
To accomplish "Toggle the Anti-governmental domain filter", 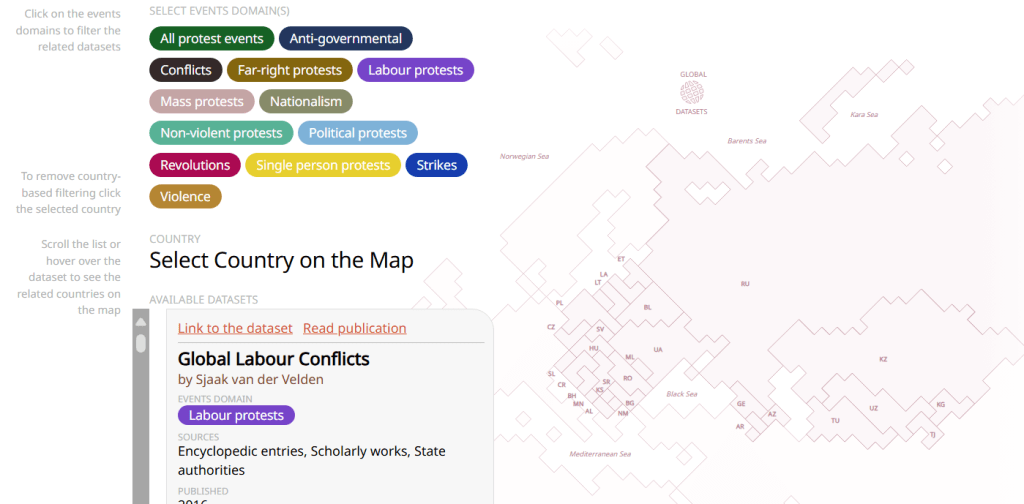I will [x=346, y=39].
